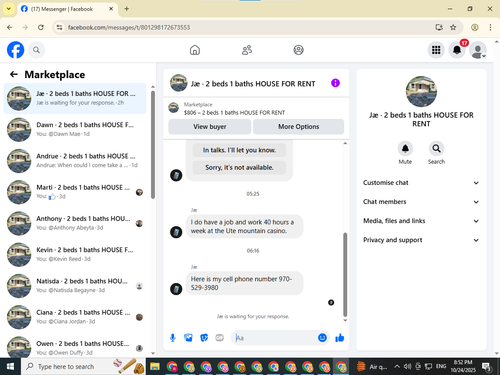Expand the Chat members section
Image resolution: width=500 pixels, height=375 pixels.
421,202
